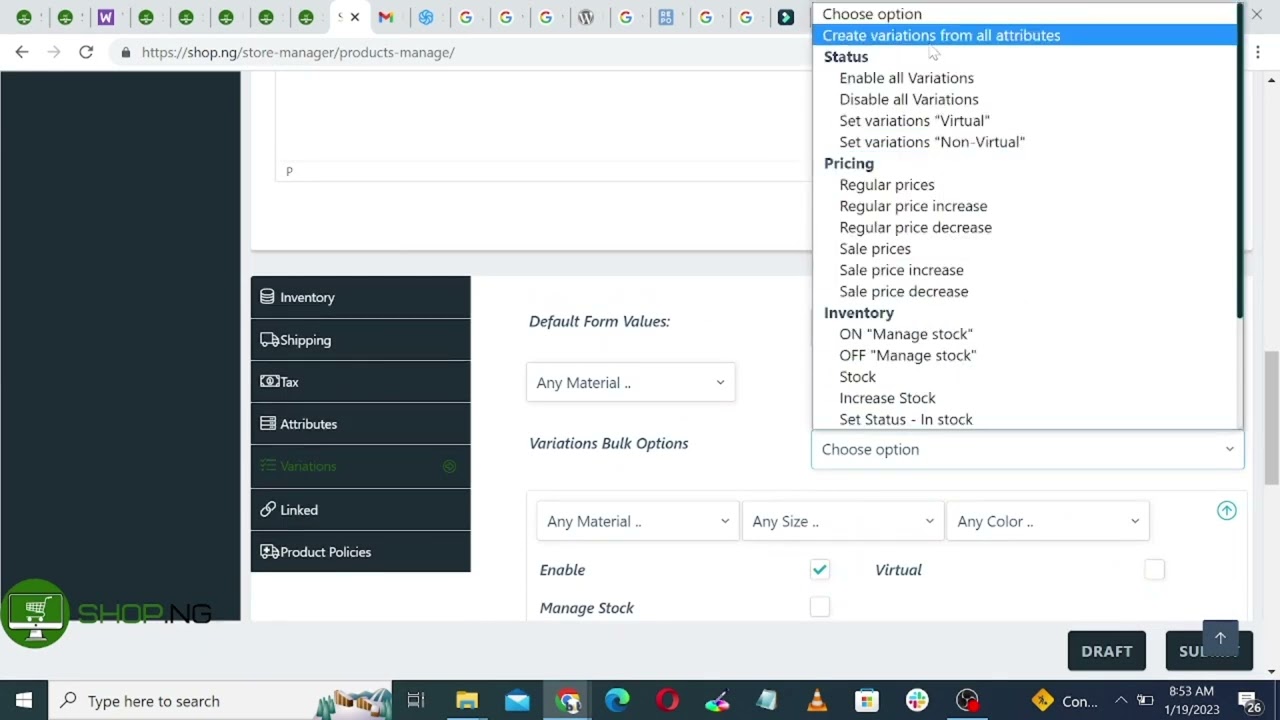Open the Product Policies tab
This screenshot has height=720, width=1280.
coord(360,552)
